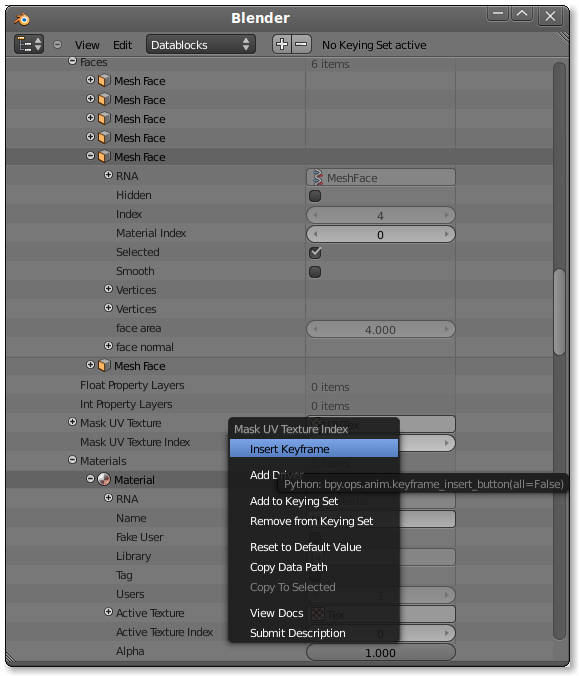Collapse the Materials section
The image size is (579, 676).
click(72, 460)
